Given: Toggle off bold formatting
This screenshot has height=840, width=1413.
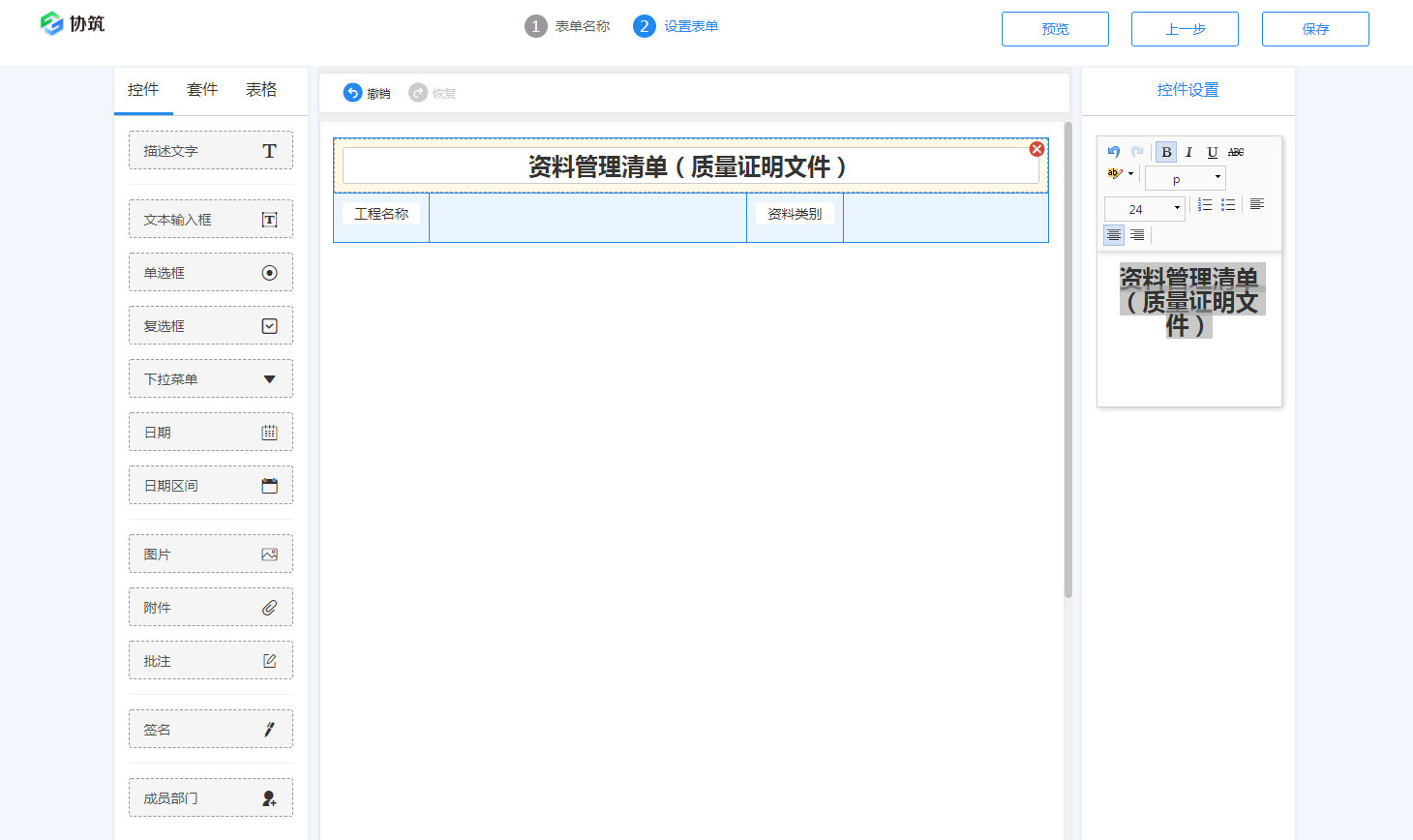Looking at the screenshot, I should point(1166,152).
